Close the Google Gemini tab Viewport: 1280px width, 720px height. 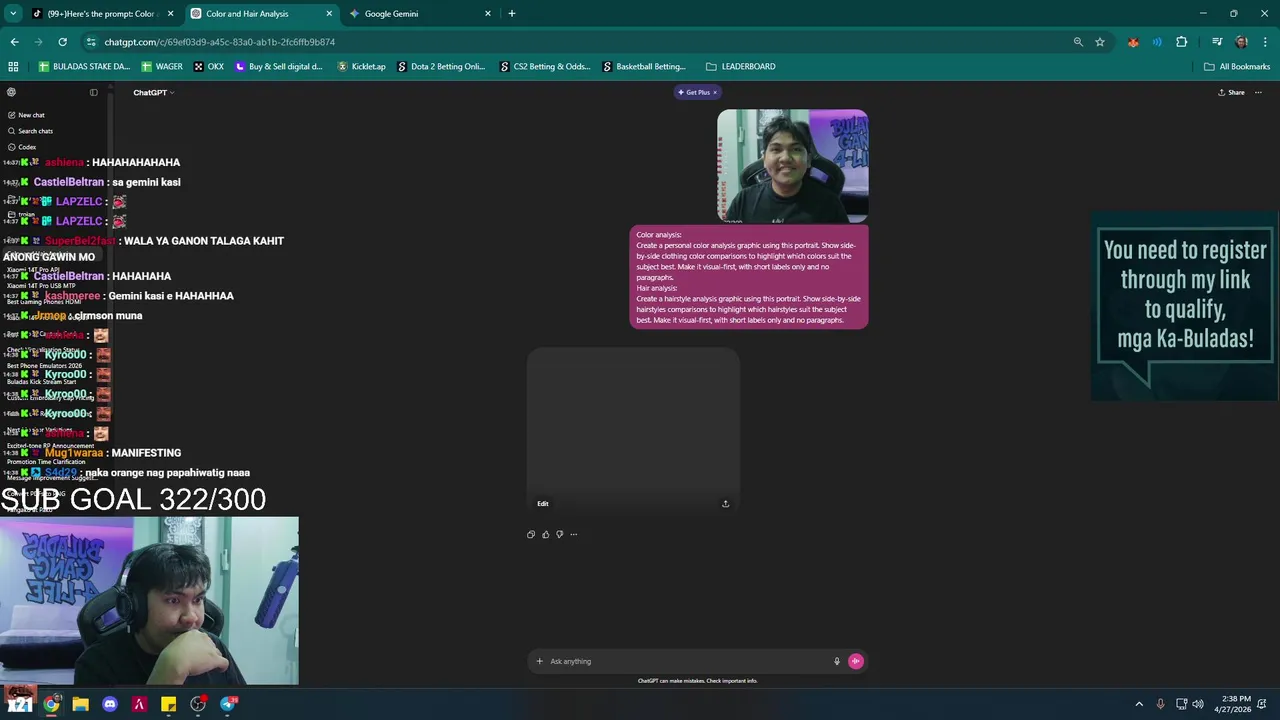(x=488, y=14)
